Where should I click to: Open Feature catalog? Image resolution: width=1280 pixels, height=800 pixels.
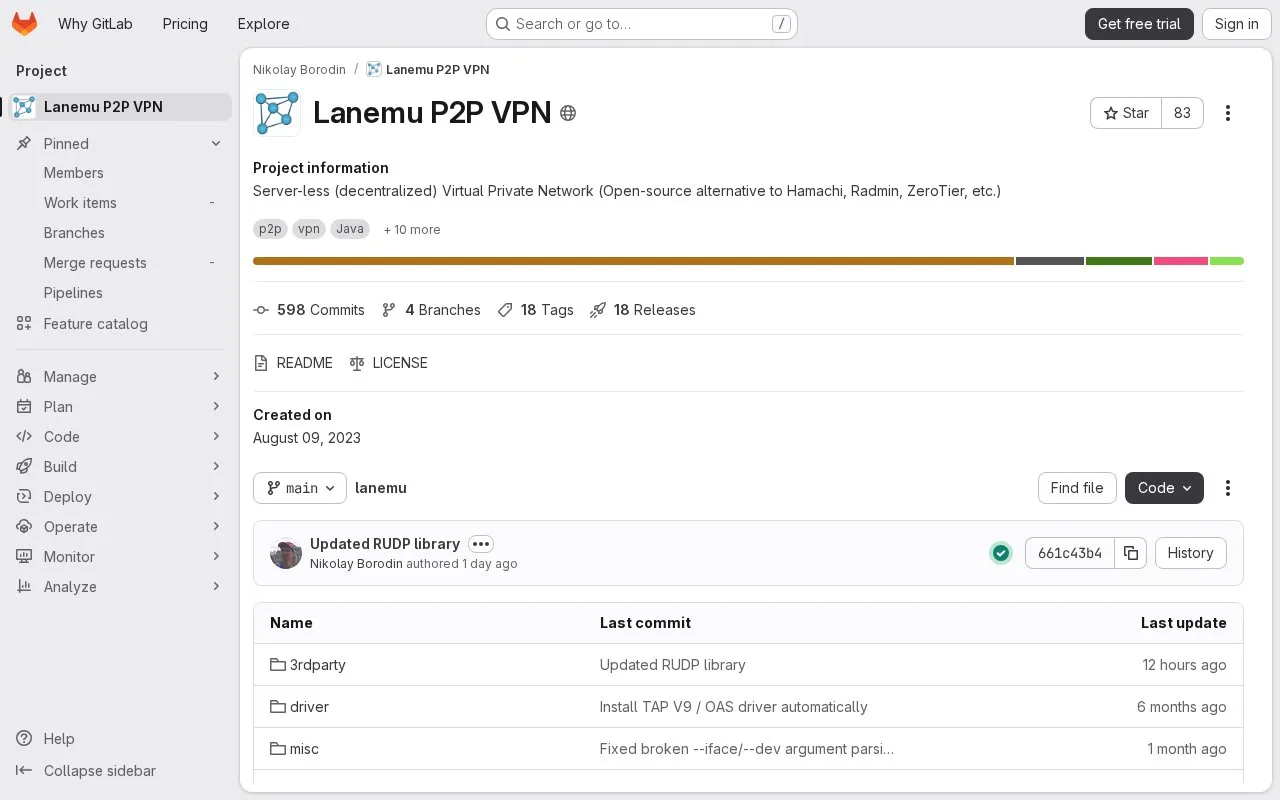click(120, 324)
